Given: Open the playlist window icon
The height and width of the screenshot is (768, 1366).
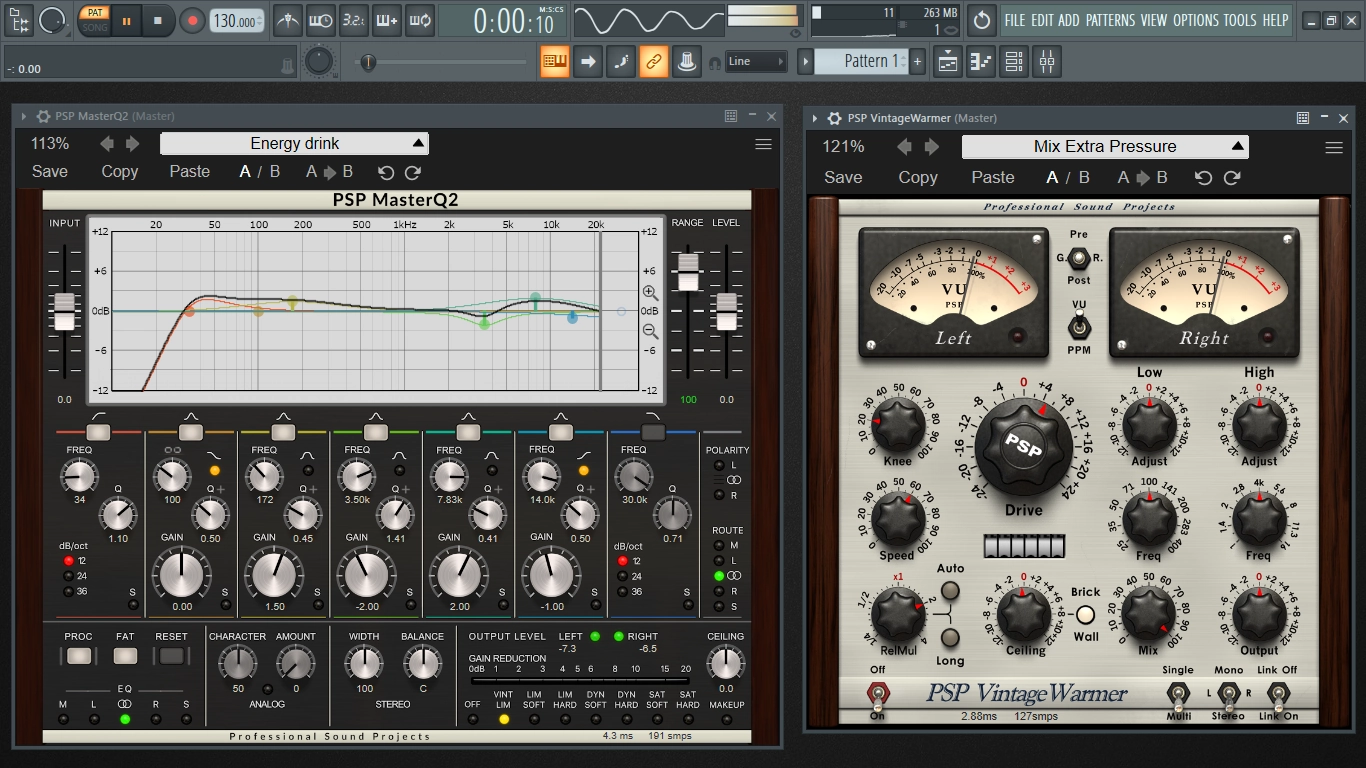Looking at the screenshot, I should [948, 62].
